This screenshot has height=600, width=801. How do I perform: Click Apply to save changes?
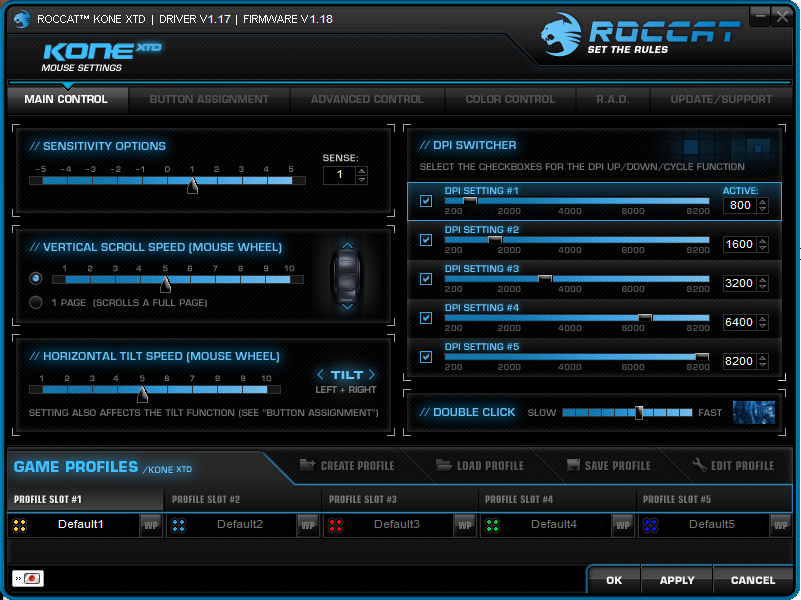(677, 581)
